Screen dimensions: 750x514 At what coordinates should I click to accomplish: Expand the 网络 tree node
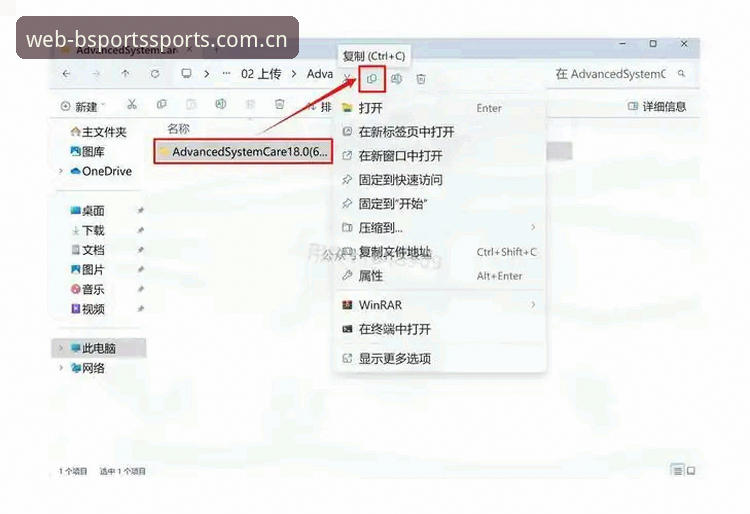[61, 368]
